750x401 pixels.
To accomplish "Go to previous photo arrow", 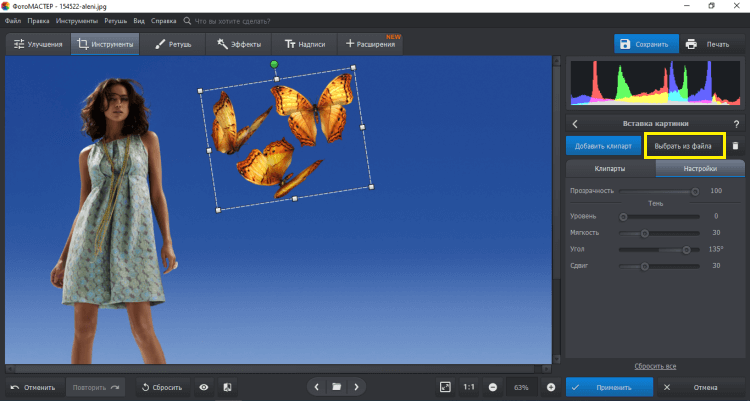I will (x=316, y=387).
